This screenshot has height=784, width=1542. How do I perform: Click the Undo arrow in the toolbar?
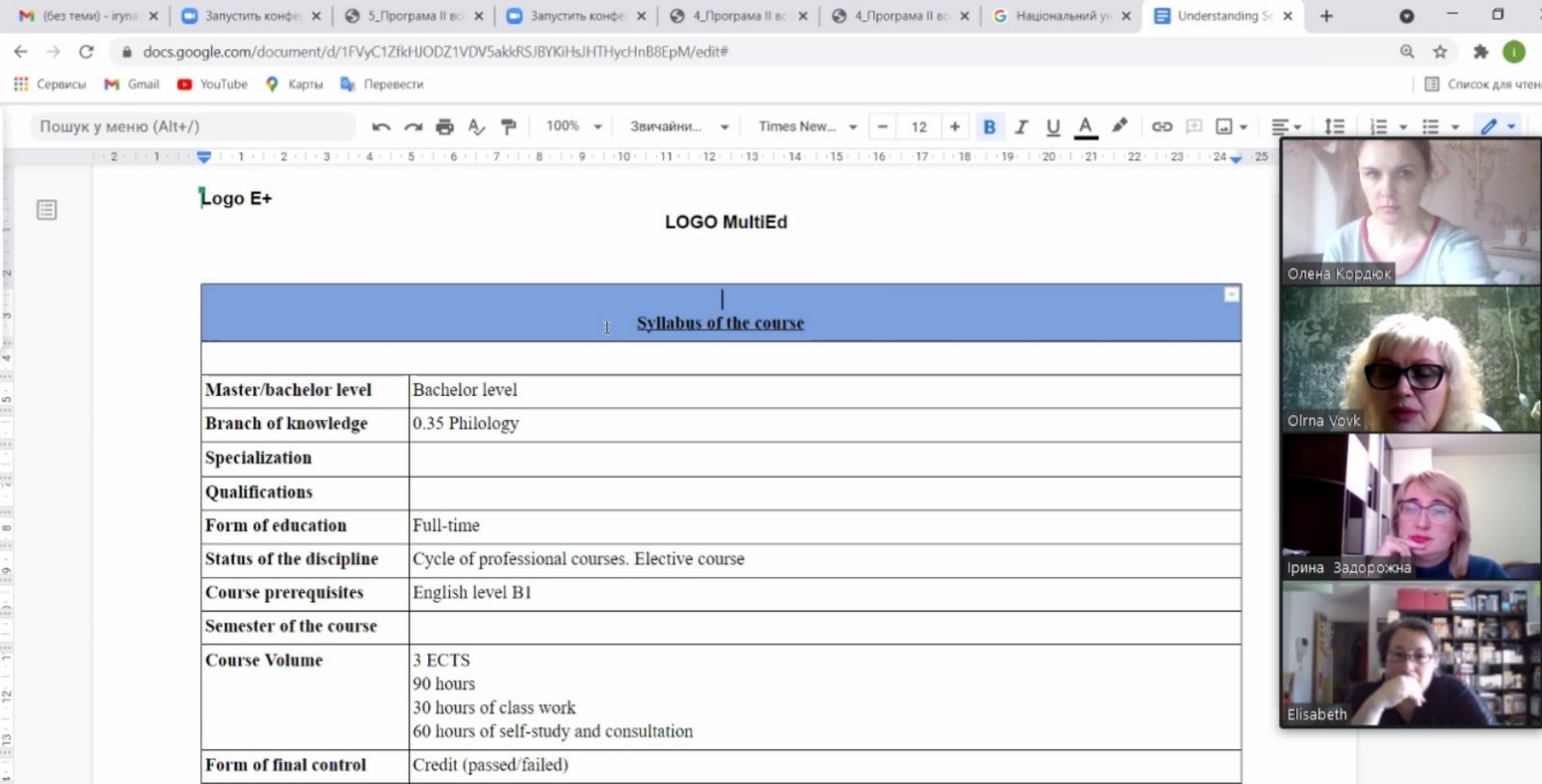click(x=381, y=127)
